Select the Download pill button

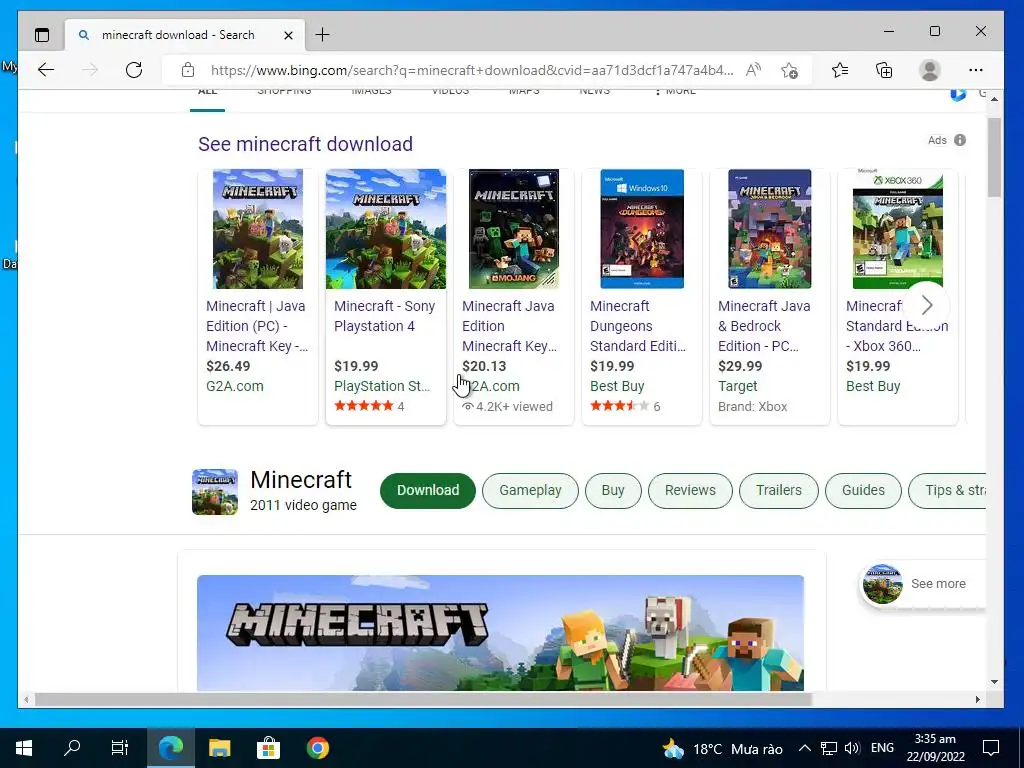428,490
